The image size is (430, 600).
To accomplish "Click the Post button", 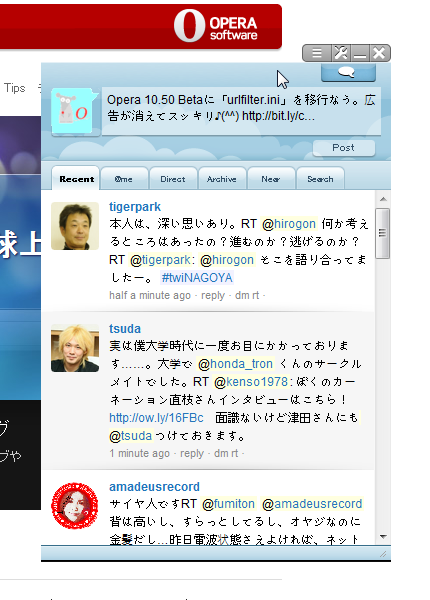I will pyautogui.click(x=344, y=148).
